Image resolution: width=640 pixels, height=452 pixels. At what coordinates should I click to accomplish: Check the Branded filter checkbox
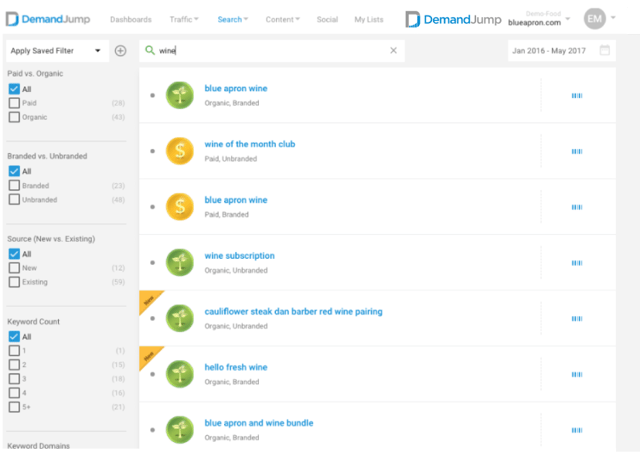14,185
